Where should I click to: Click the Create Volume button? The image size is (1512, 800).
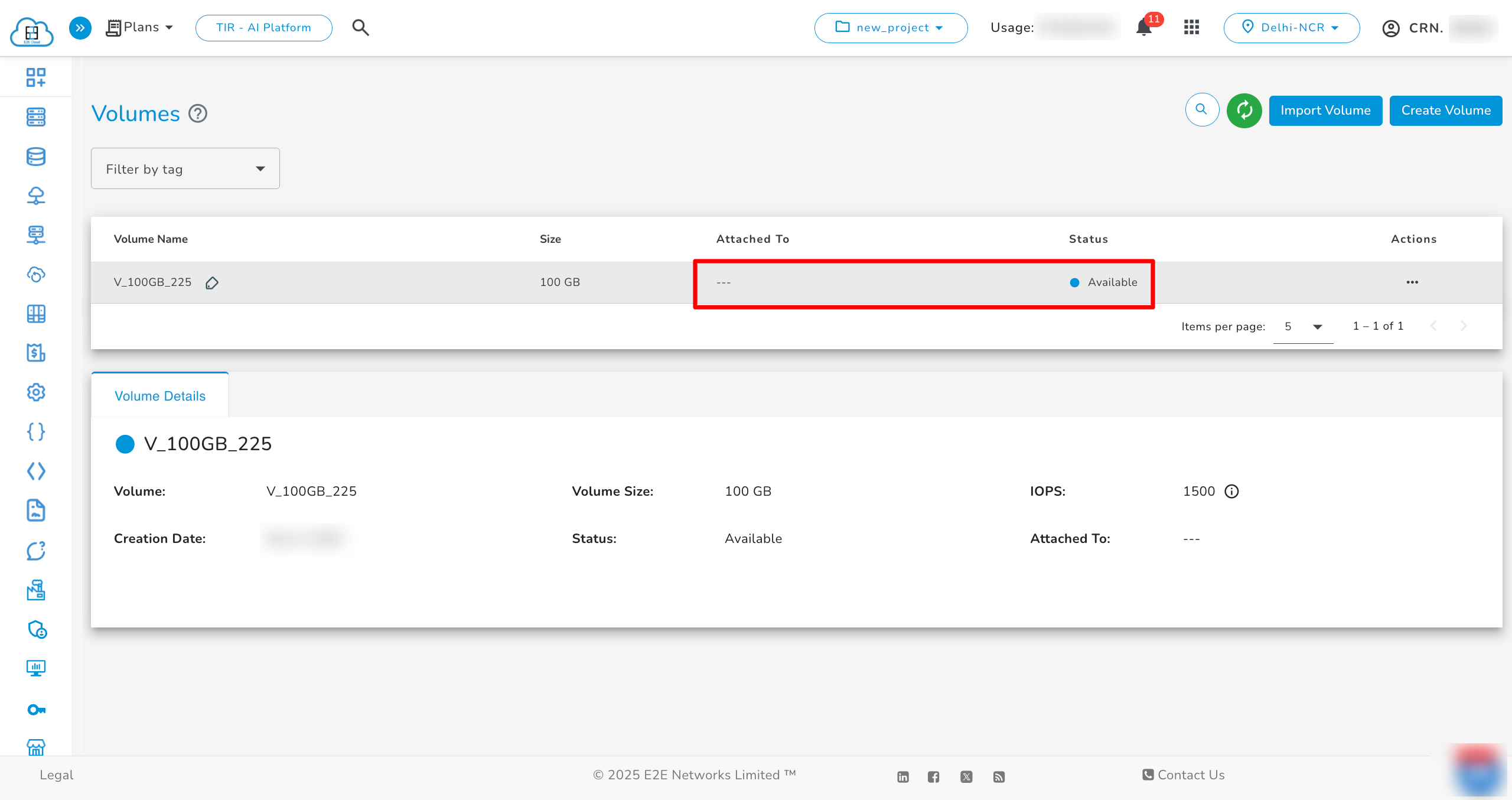[1445, 110]
